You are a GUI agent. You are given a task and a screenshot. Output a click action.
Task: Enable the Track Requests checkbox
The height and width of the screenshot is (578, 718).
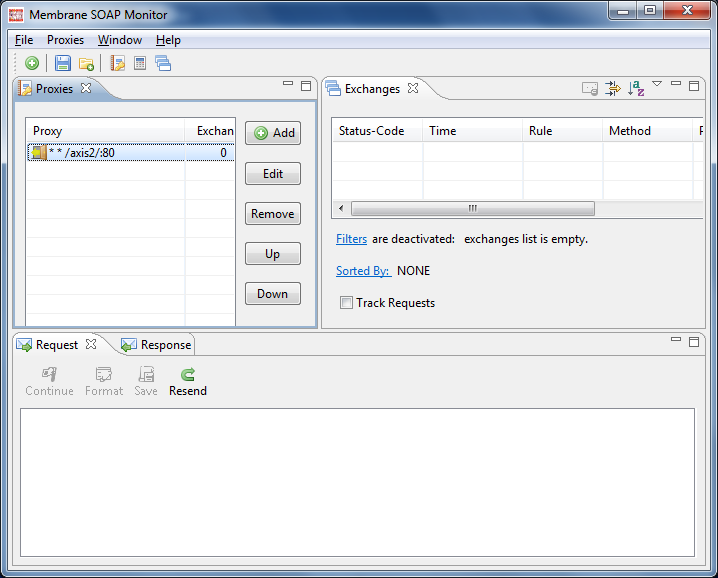click(x=346, y=303)
